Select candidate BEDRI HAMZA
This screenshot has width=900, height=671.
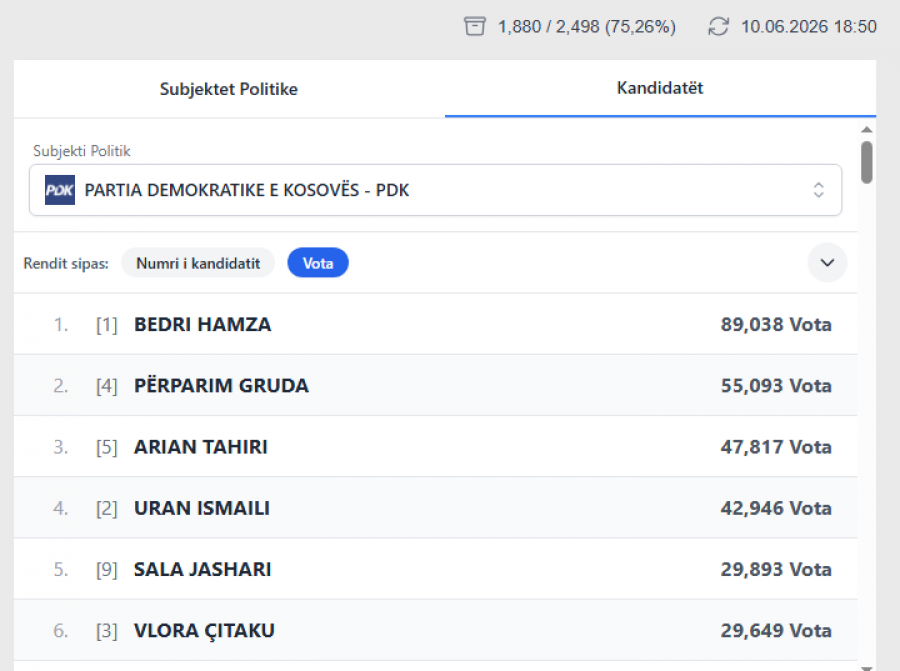point(436,324)
